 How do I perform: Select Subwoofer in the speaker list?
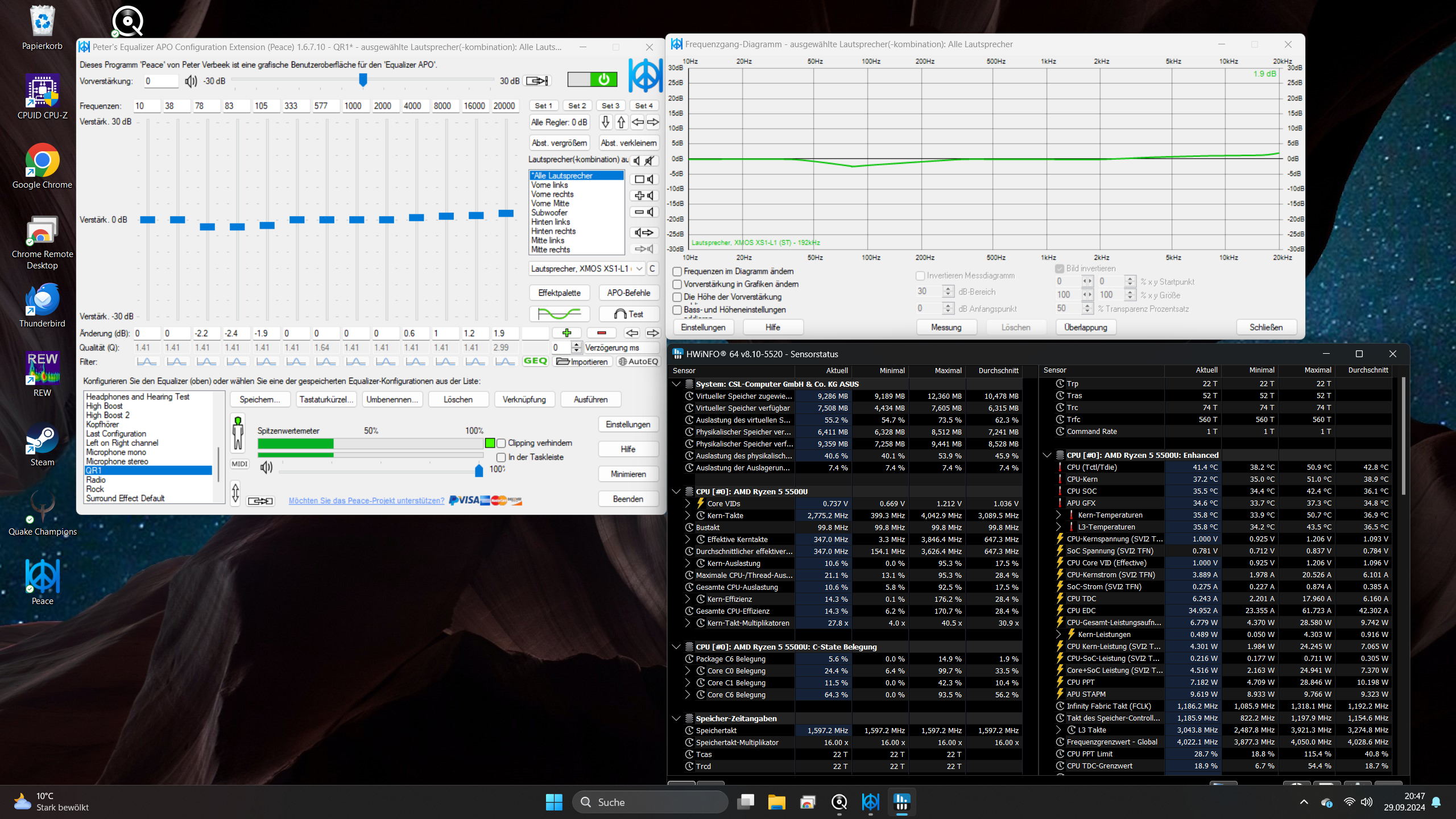pyautogui.click(x=549, y=213)
